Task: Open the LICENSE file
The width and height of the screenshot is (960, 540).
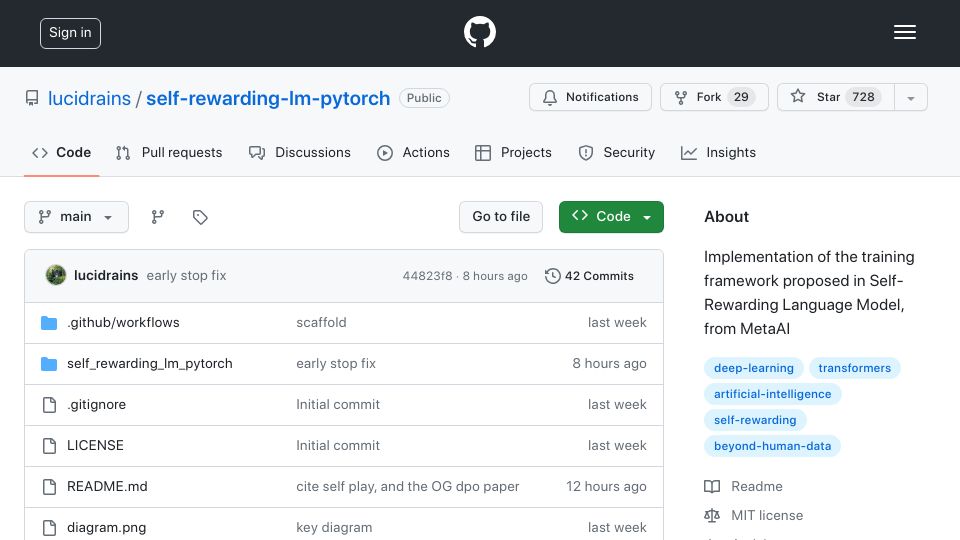Action: click(x=96, y=446)
